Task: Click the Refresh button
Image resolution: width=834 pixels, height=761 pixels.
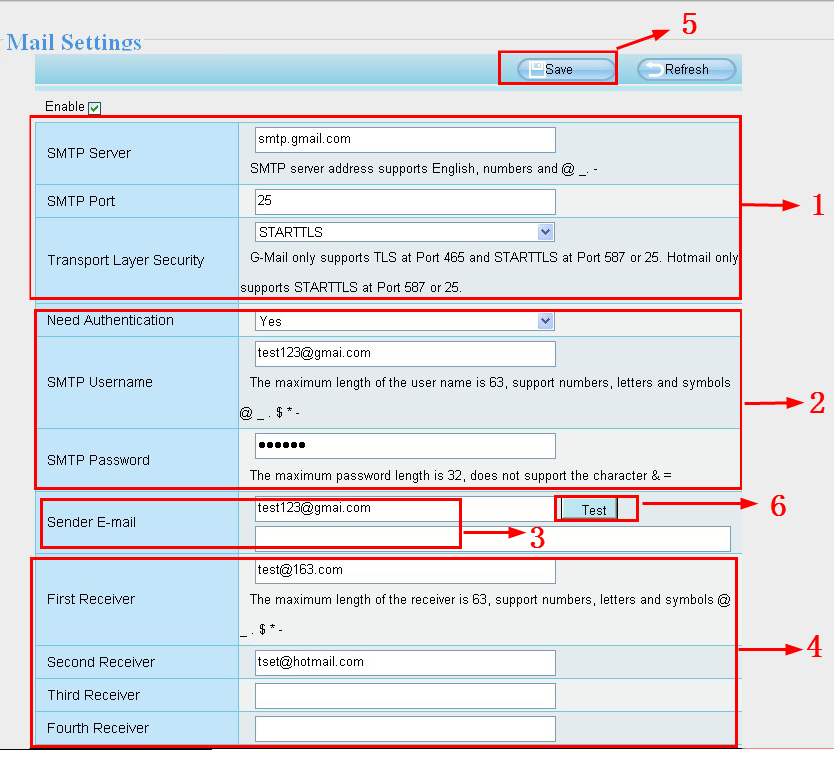Action: click(686, 70)
